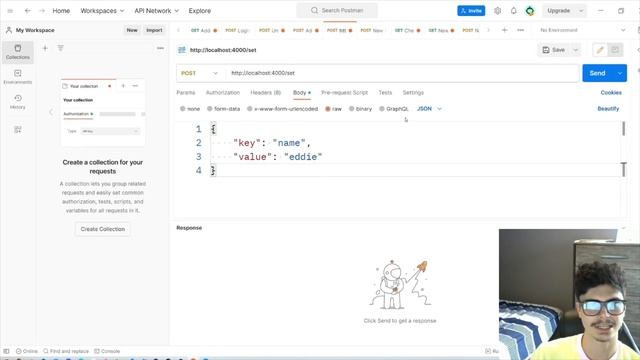640x360 pixels.
Task: Select the none body option
Action: tap(190, 109)
